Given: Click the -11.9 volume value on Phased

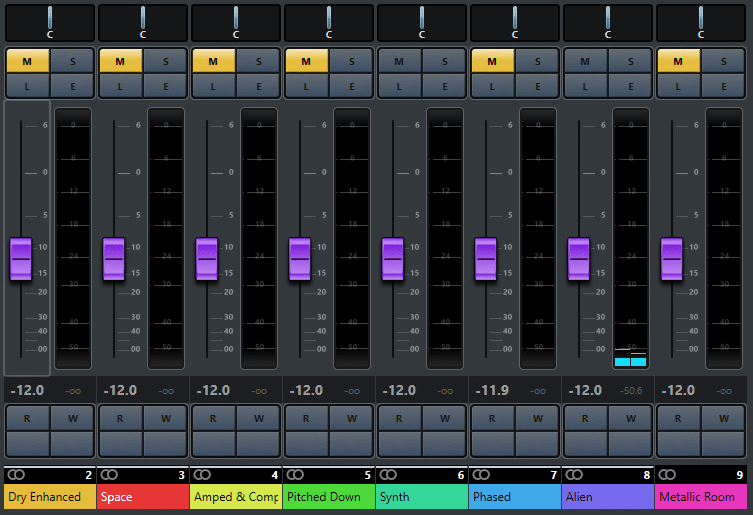Looking at the screenshot, I should click(x=492, y=390).
